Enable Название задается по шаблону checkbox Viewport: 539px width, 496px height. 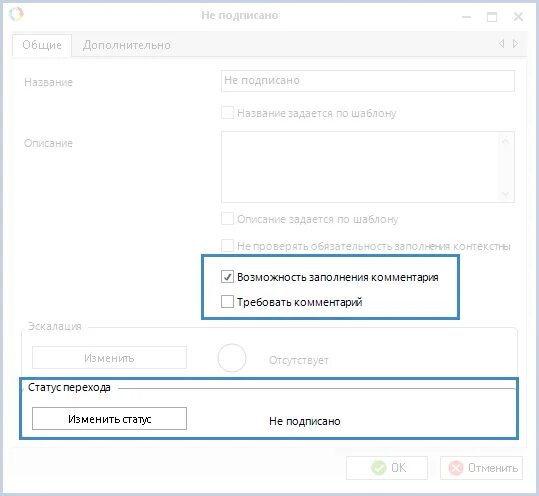click(x=227, y=113)
